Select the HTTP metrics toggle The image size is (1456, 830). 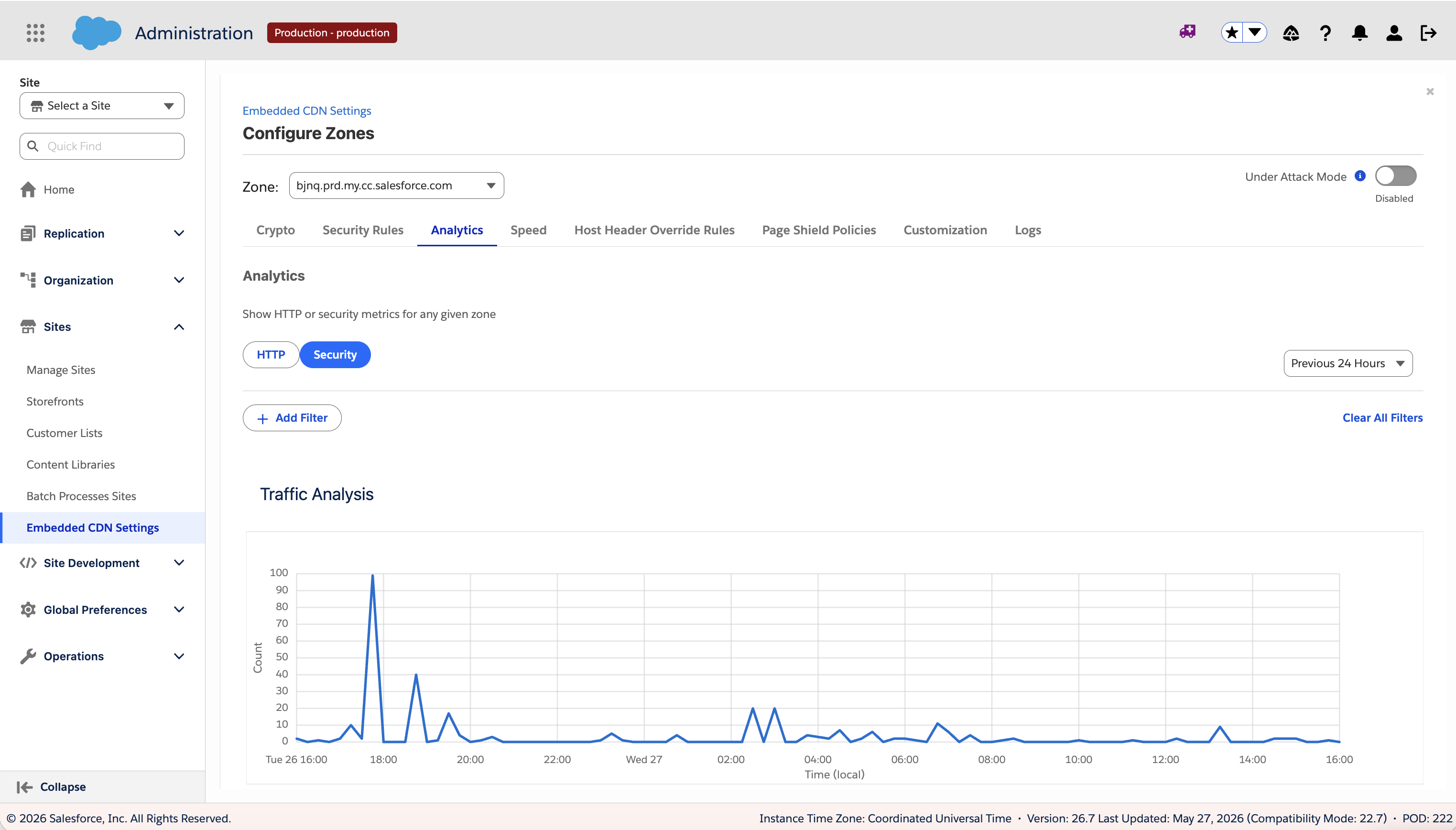click(271, 355)
